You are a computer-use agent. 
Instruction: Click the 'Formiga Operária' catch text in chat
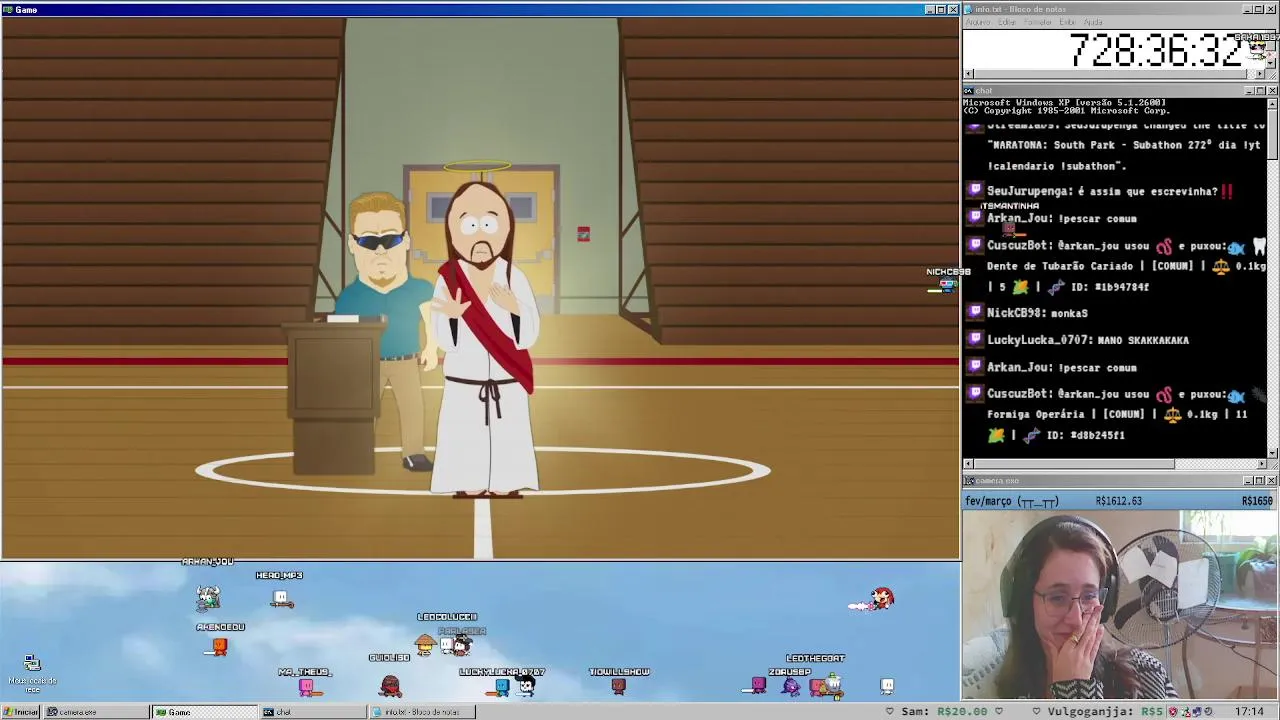(1036, 414)
